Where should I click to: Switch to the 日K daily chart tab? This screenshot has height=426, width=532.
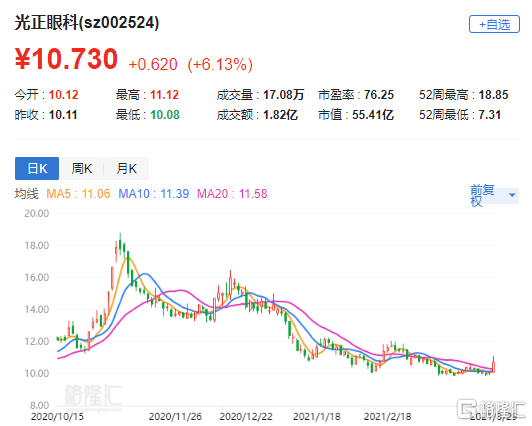pyautogui.click(x=37, y=168)
